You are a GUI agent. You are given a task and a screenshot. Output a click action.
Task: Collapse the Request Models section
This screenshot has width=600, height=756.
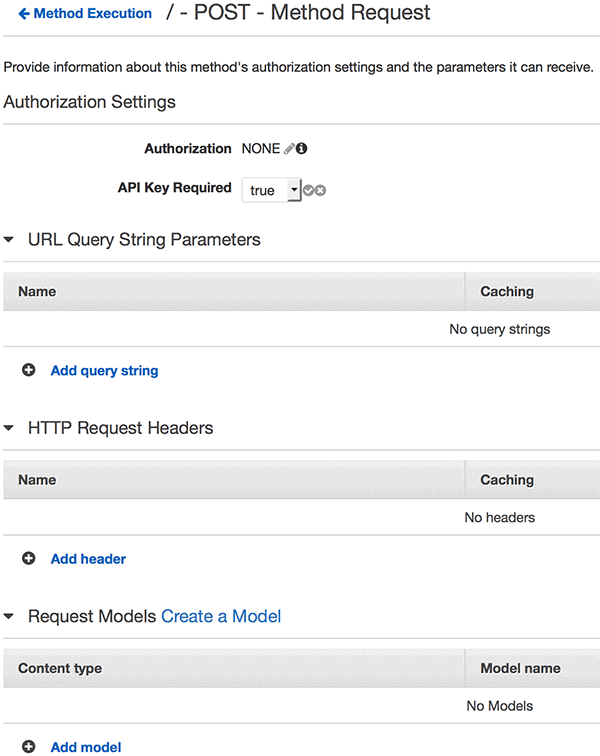click(9, 616)
